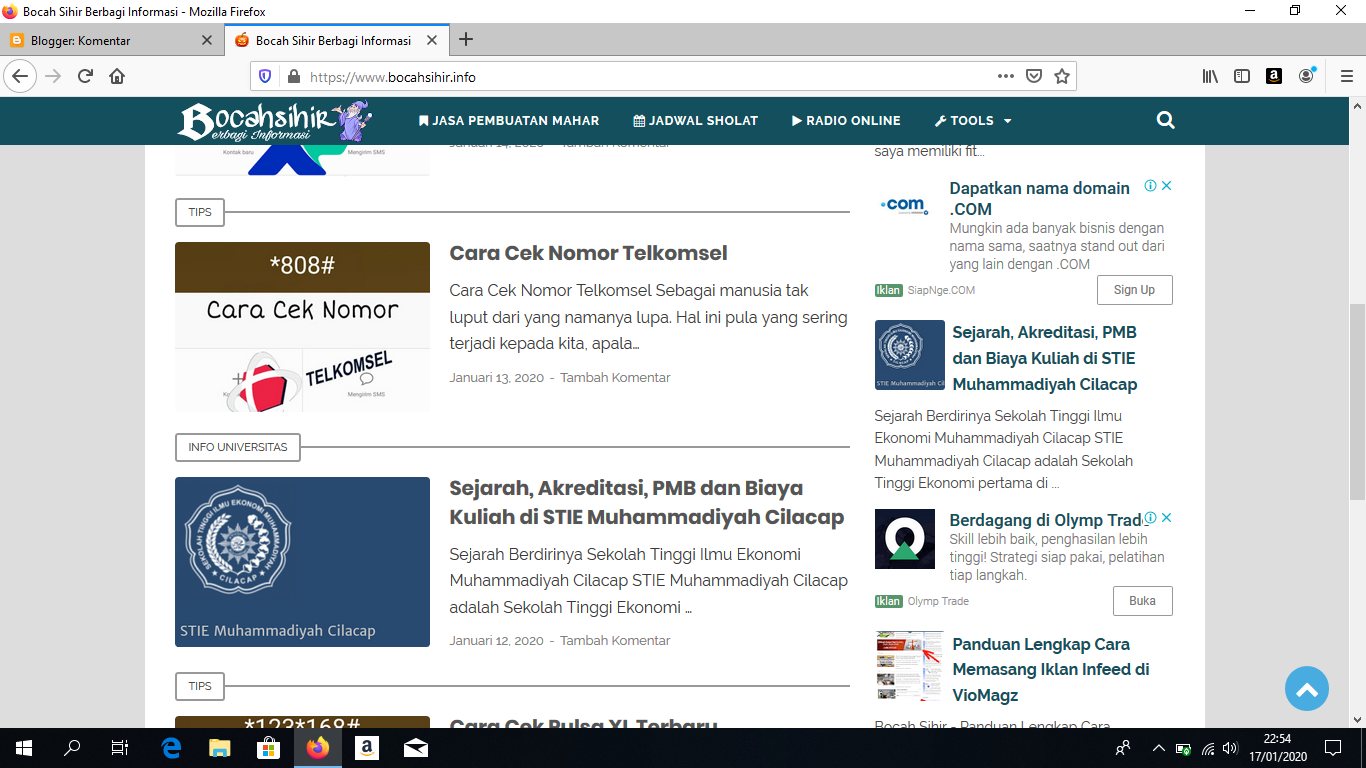Screen dimensions: 1366x768
Task: Open Windows taskbar search
Action: point(72,747)
